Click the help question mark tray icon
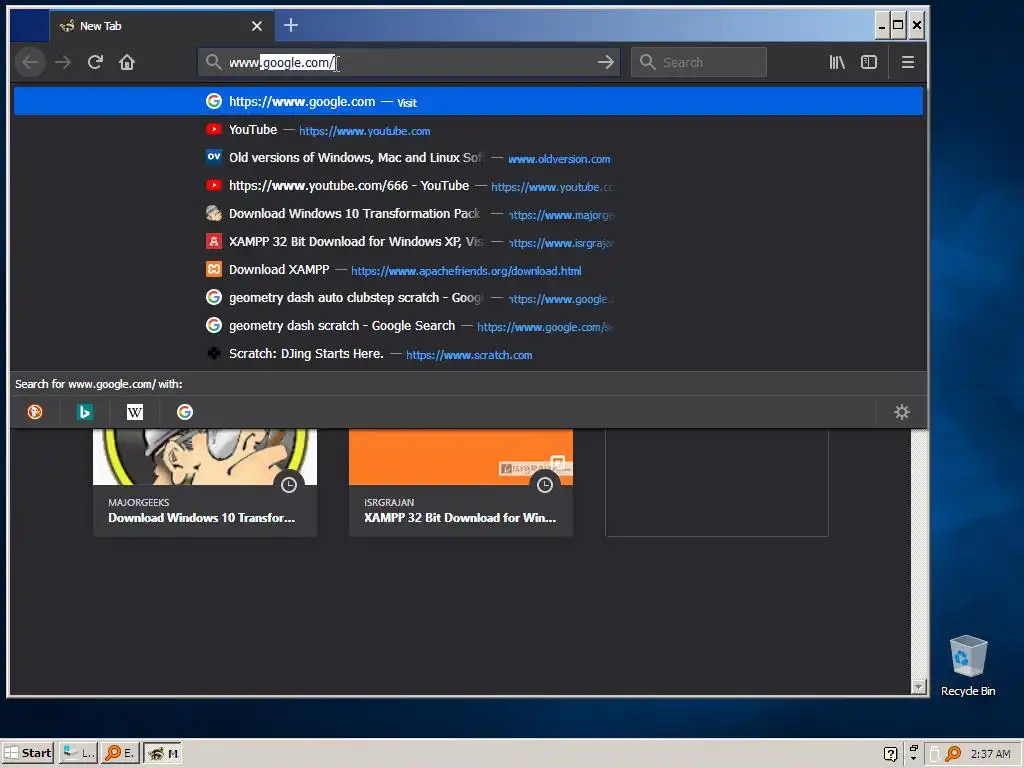The height and width of the screenshot is (768, 1024). [x=890, y=754]
